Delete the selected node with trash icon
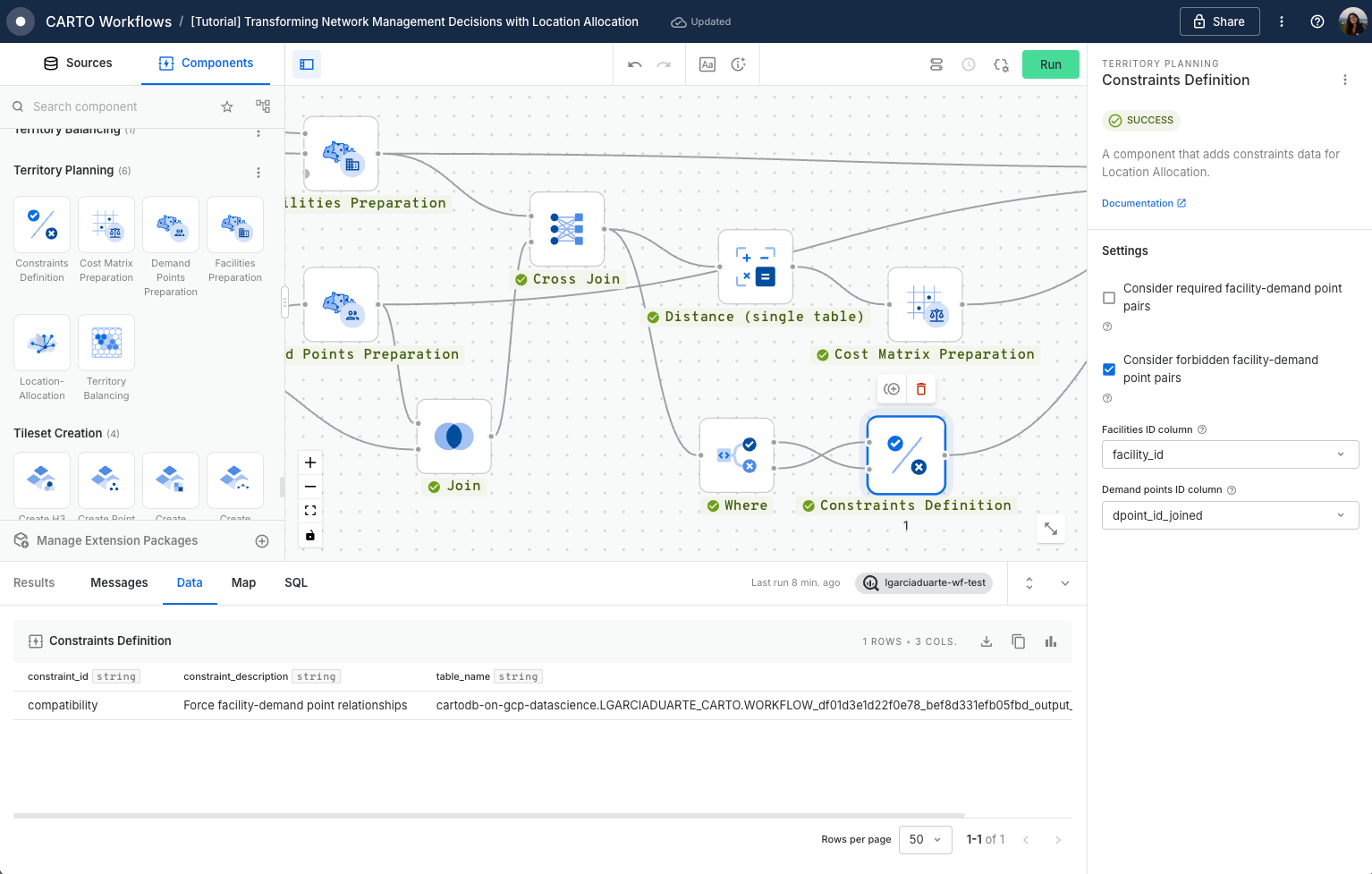The width and height of the screenshot is (1372, 874). click(921, 389)
